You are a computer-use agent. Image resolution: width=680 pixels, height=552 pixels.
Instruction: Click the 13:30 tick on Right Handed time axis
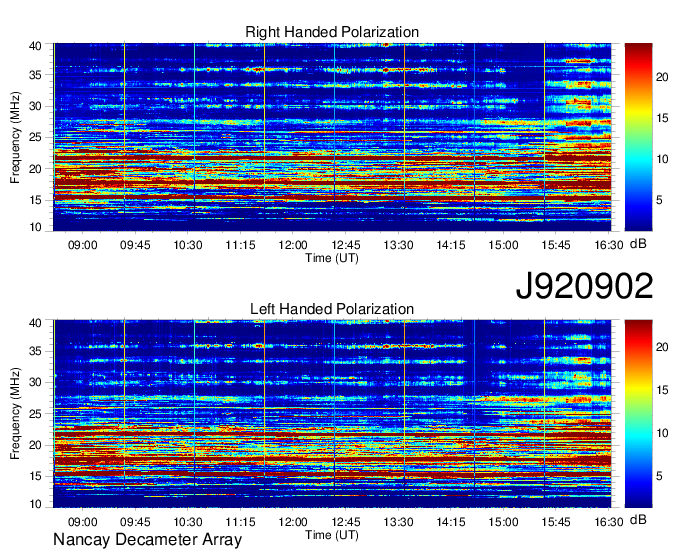(x=399, y=245)
